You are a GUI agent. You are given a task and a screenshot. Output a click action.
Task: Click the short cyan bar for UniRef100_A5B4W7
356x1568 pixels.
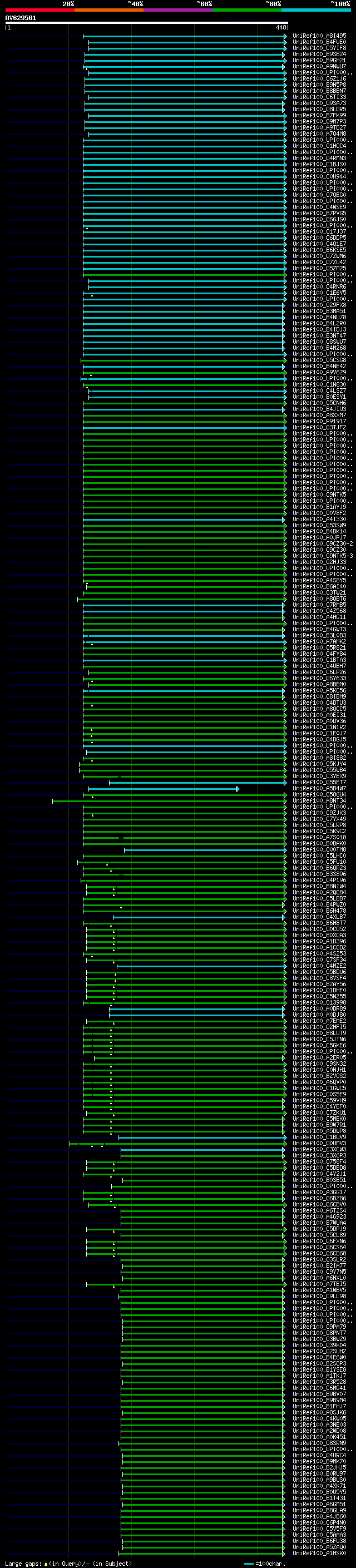pyautogui.click(x=164, y=788)
